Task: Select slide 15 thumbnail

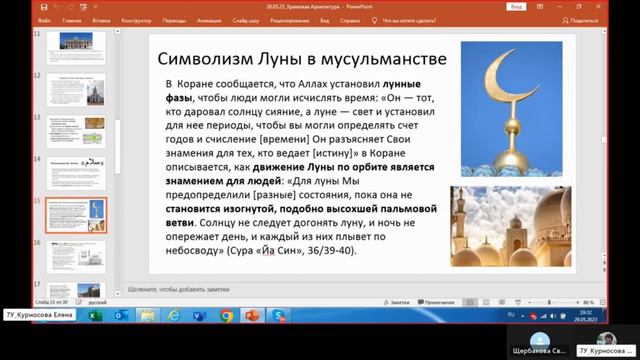Action: click(76, 215)
